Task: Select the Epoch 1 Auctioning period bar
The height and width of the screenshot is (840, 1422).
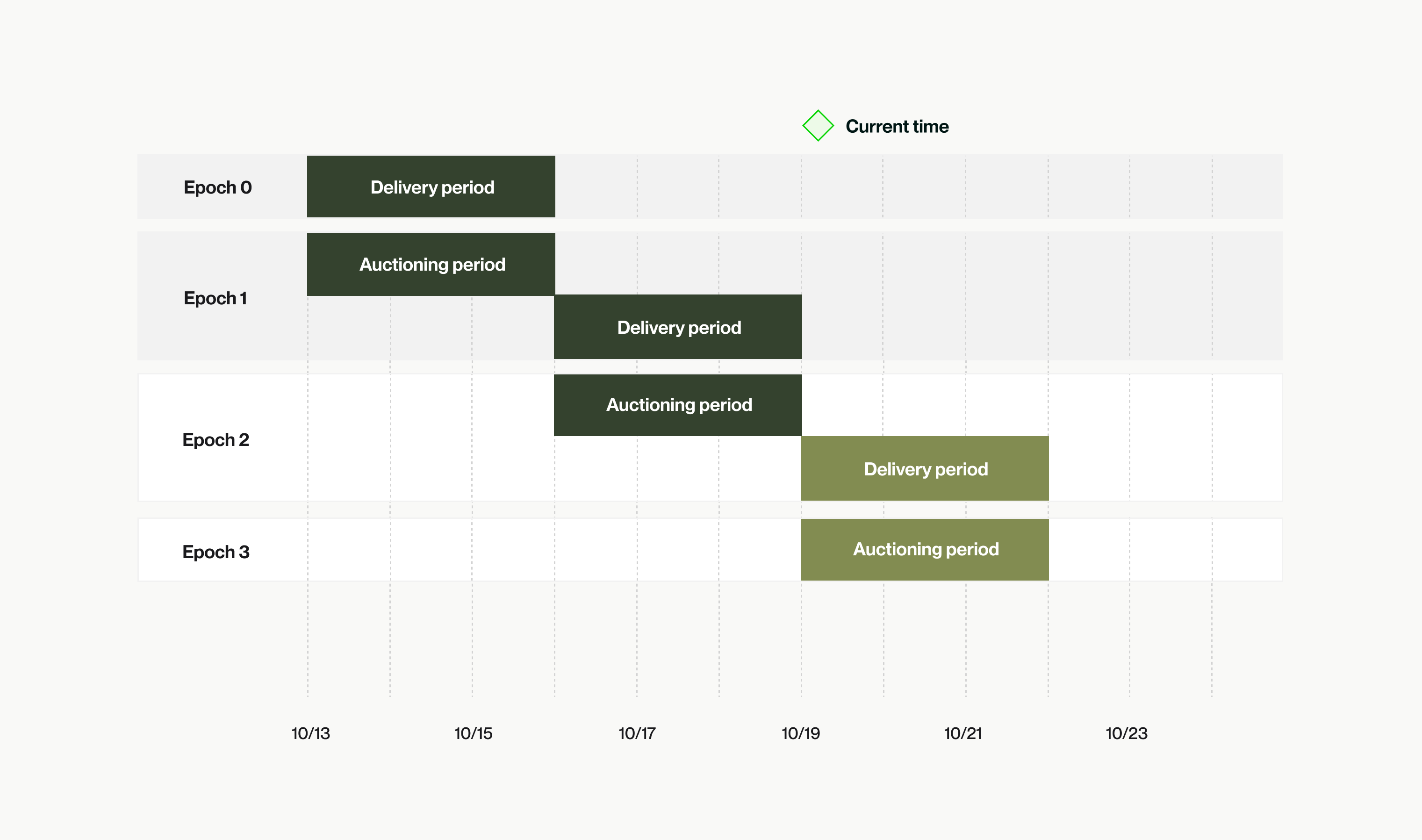Action: pyautogui.click(x=431, y=264)
